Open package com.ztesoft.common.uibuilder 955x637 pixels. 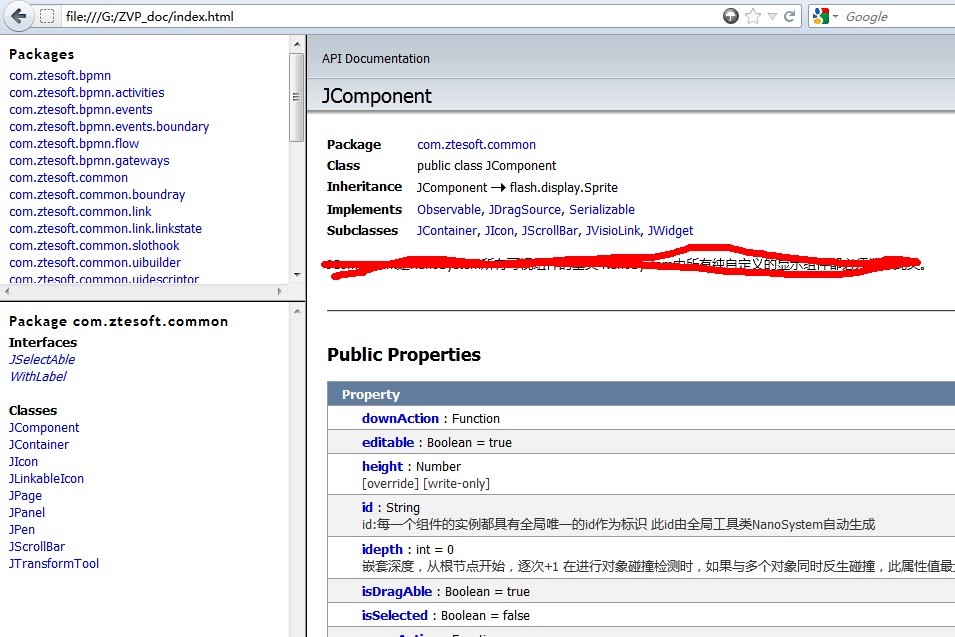tap(95, 263)
